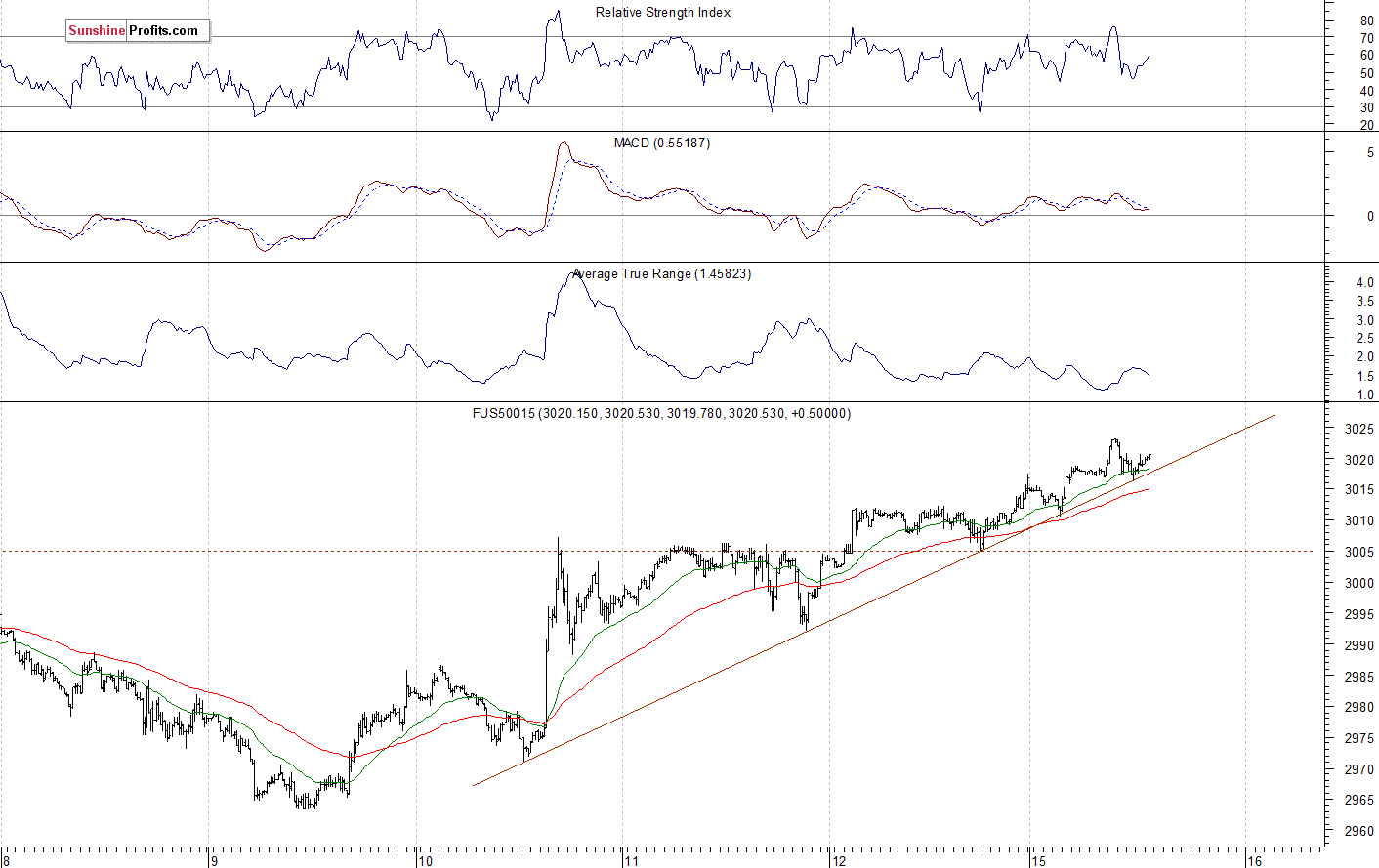This screenshot has height=868, width=1379.
Task: Click date label 8 on time axis
Action: pos(8,861)
